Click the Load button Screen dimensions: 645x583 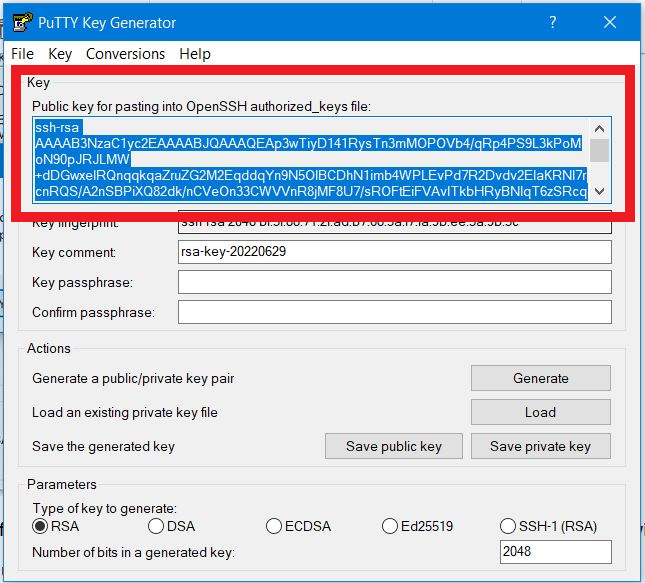coord(541,412)
